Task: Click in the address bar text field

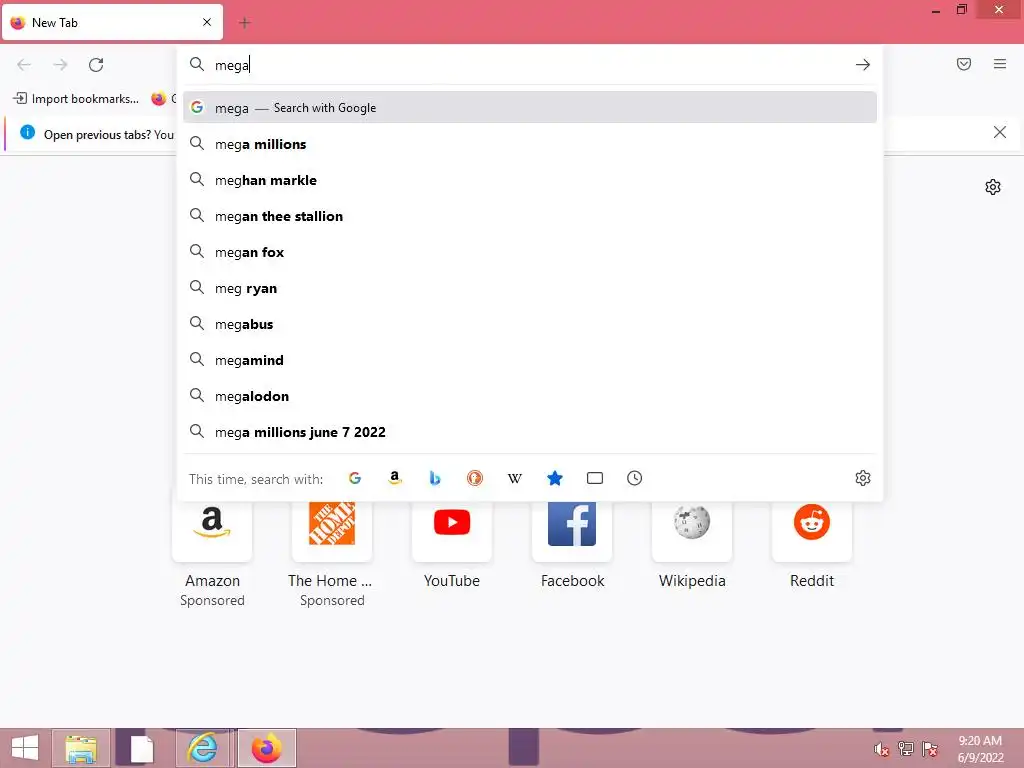Action: pyautogui.click(x=529, y=65)
